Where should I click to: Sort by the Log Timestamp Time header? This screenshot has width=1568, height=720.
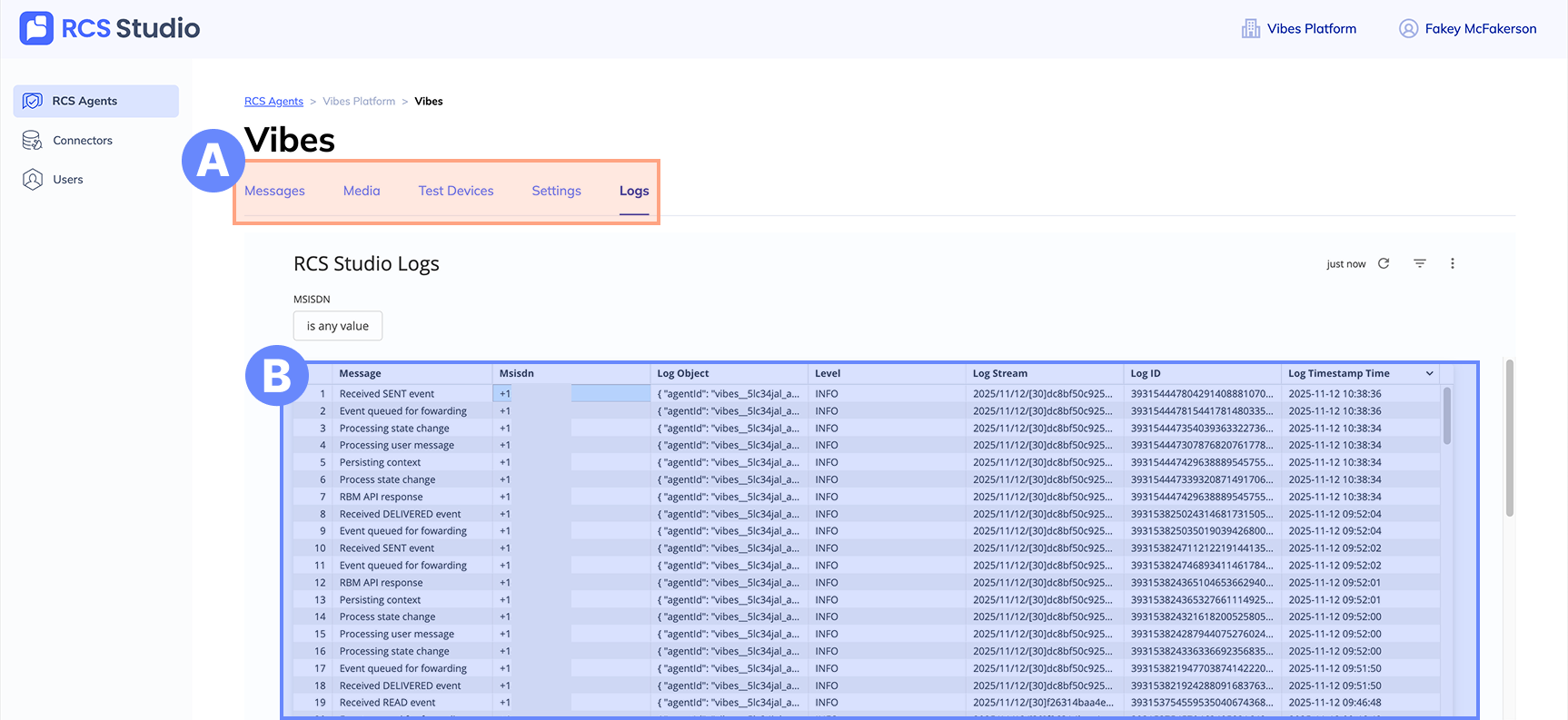click(1339, 373)
